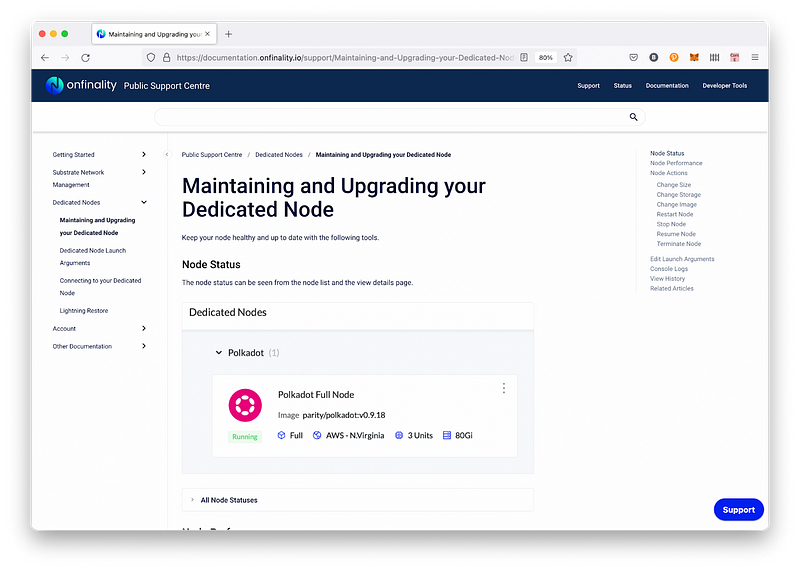Jump to Terminate Node section
800x571 pixels.
point(679,244)
